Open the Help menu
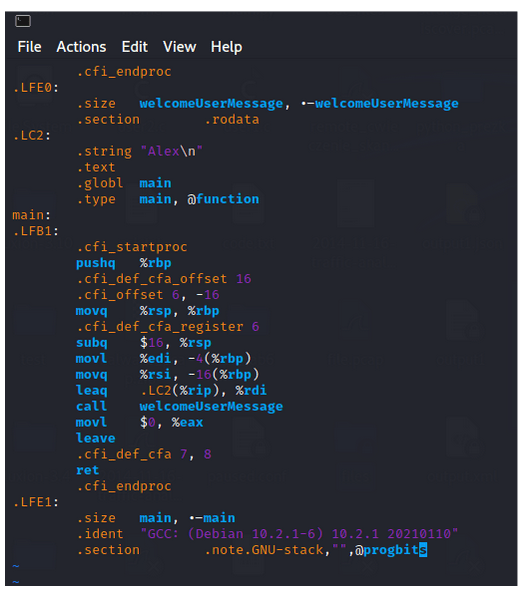Viewport: 524px width, 590px height. tap(226, 47)
